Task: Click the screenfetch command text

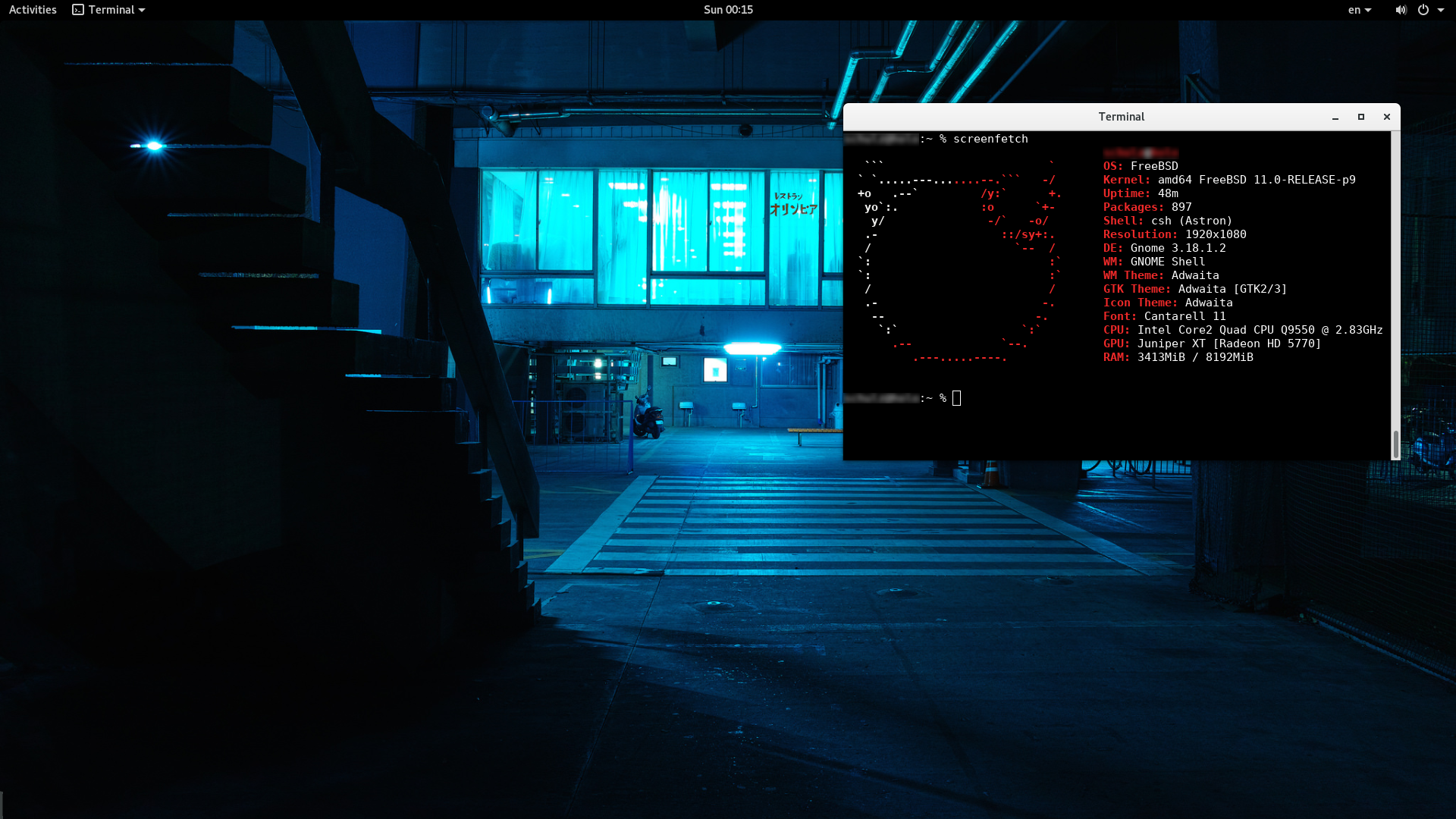Action: 990,139
